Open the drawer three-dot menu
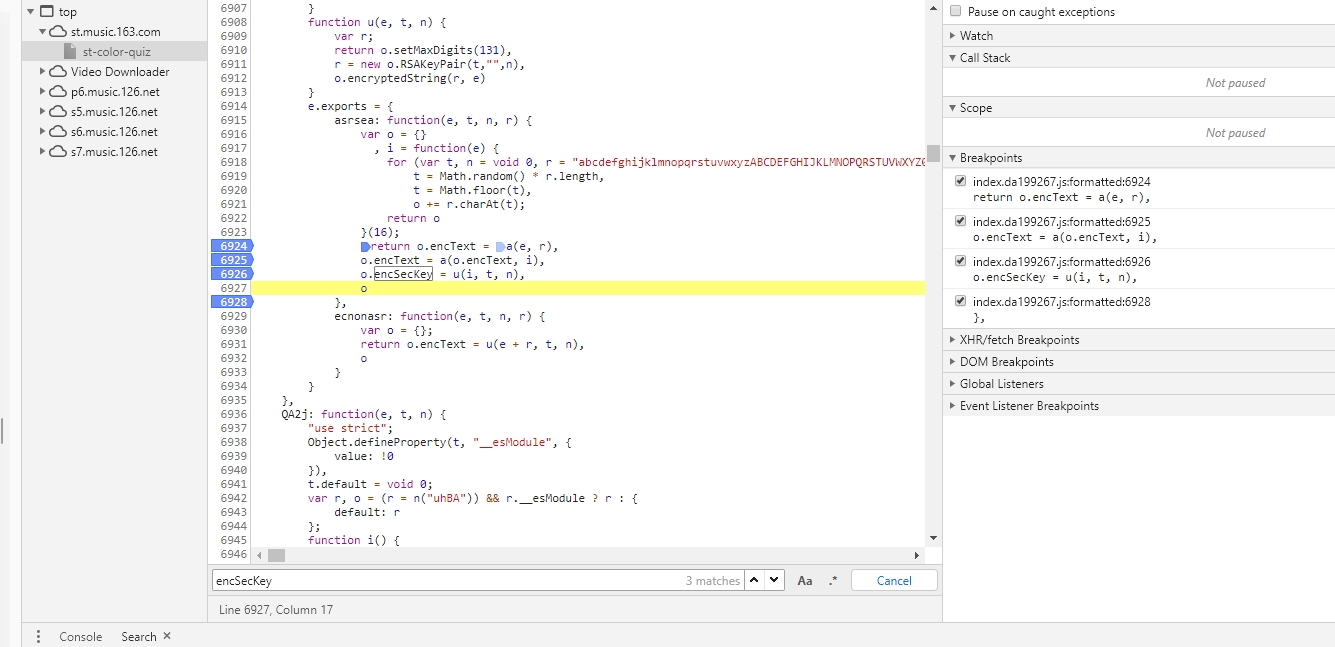 point(38,636)
